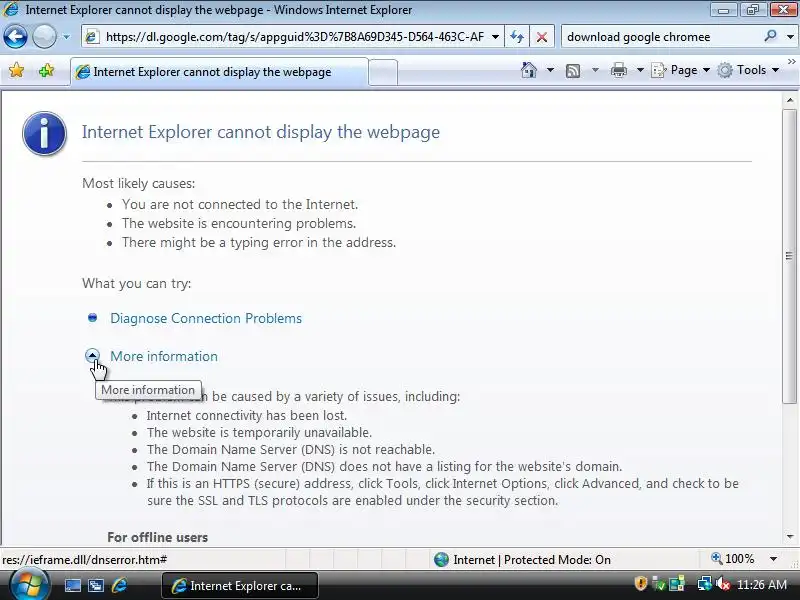800x600 pixels.
Task: Click 'Internet connectivity has been lost.' text
Action: [247, 415]
